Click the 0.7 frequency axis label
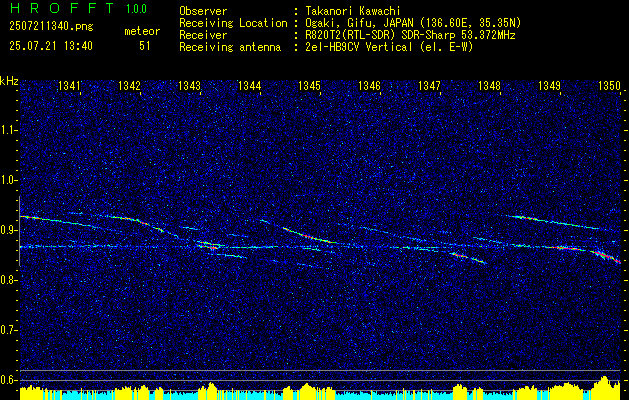 8,330
